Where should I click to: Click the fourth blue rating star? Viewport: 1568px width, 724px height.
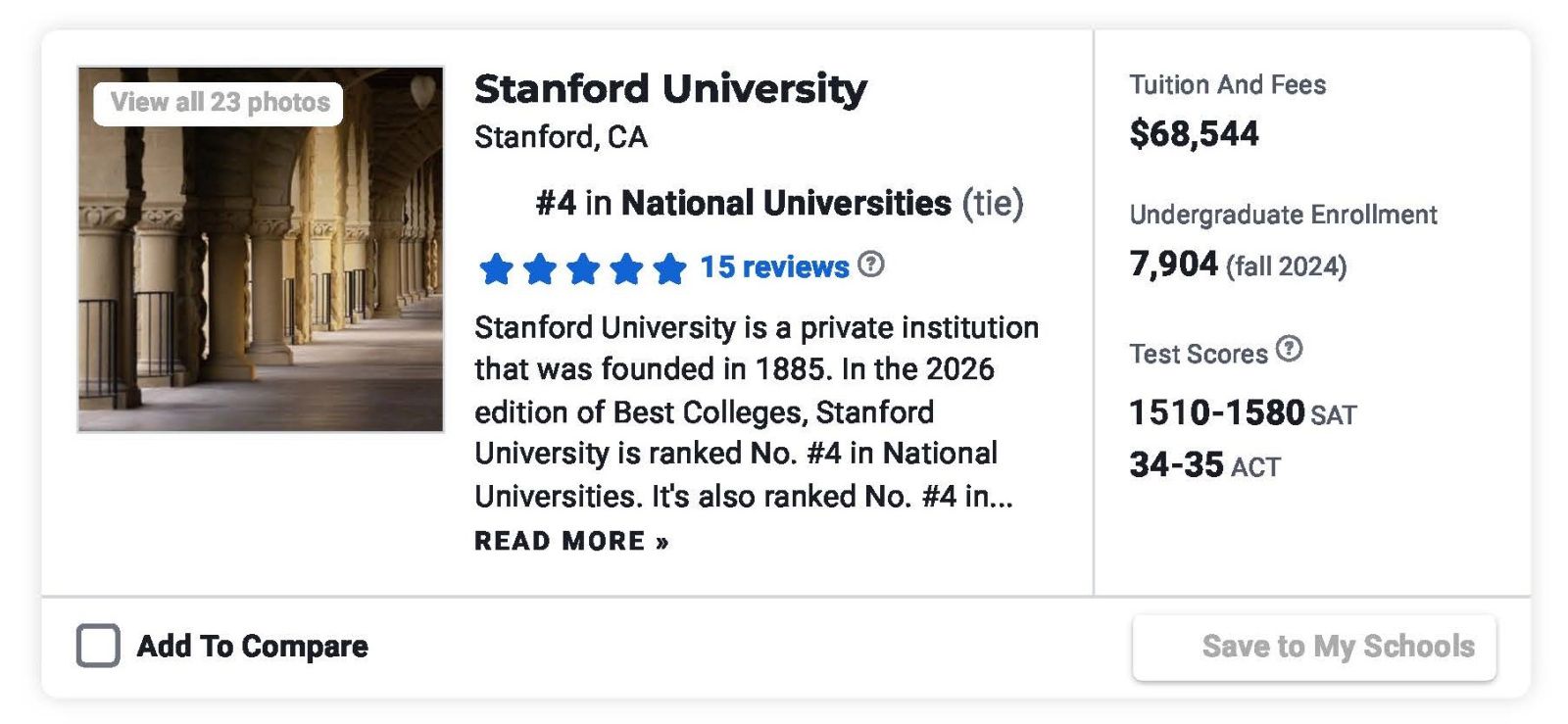pos(626,268)
